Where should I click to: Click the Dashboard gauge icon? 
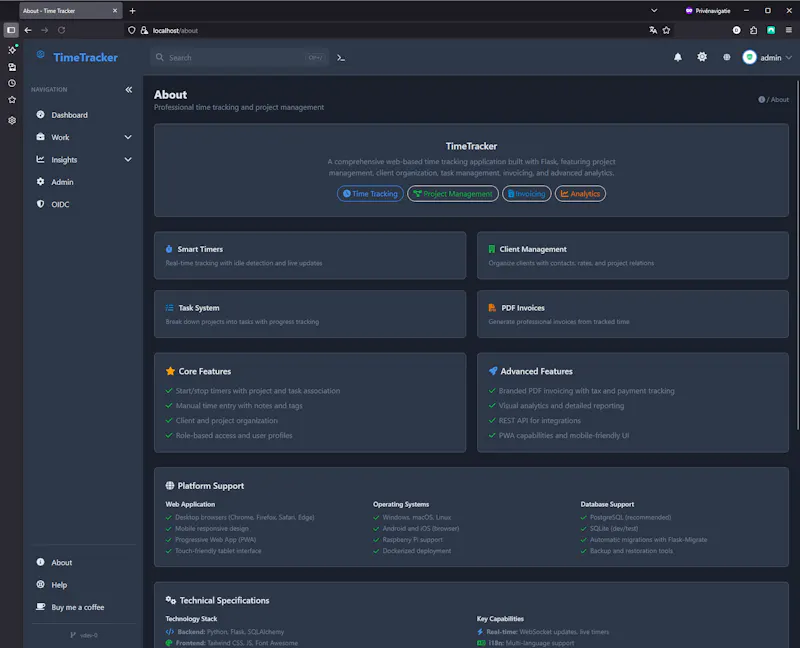coord(40,114)
